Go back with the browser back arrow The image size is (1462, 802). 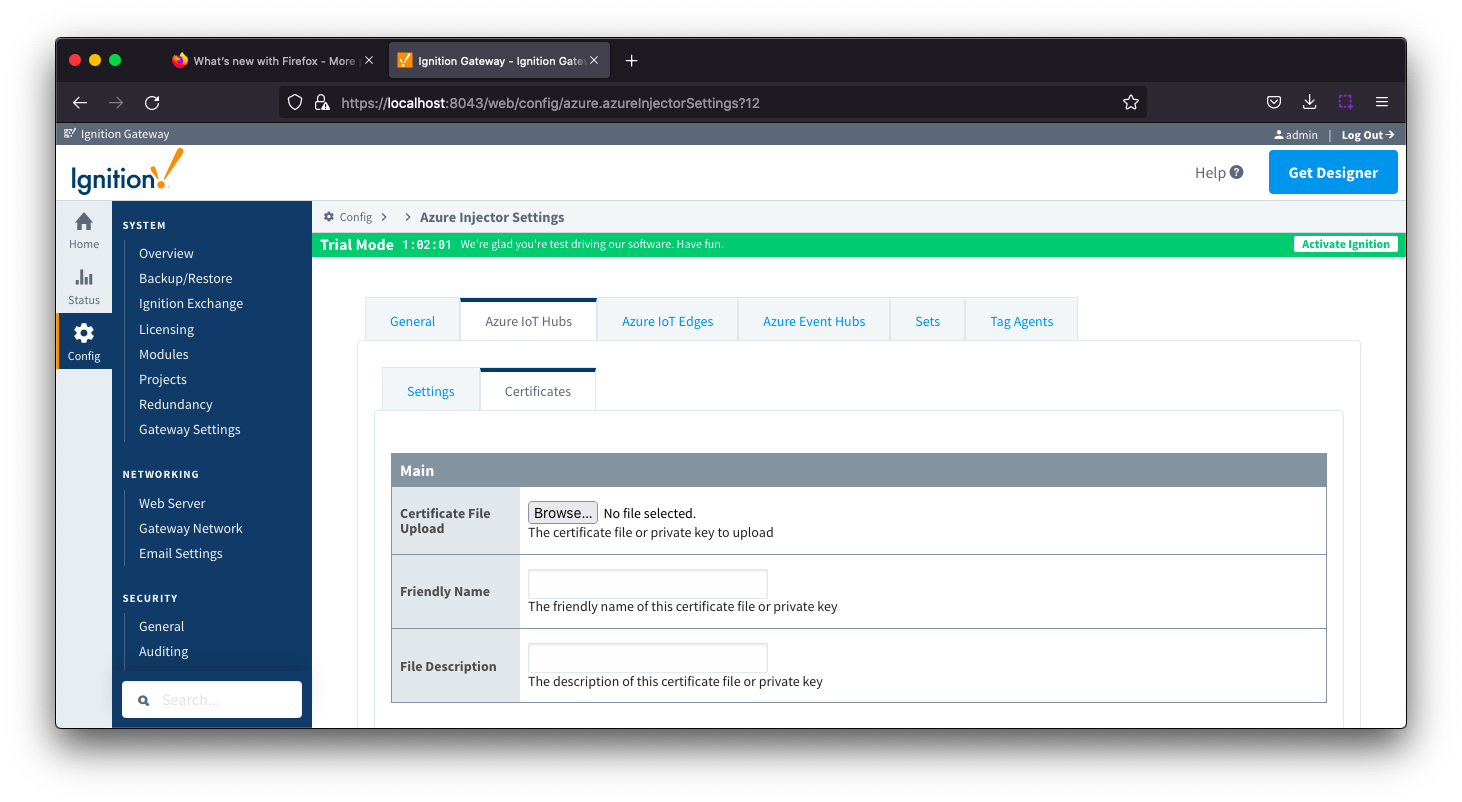(x=80, y=102)
